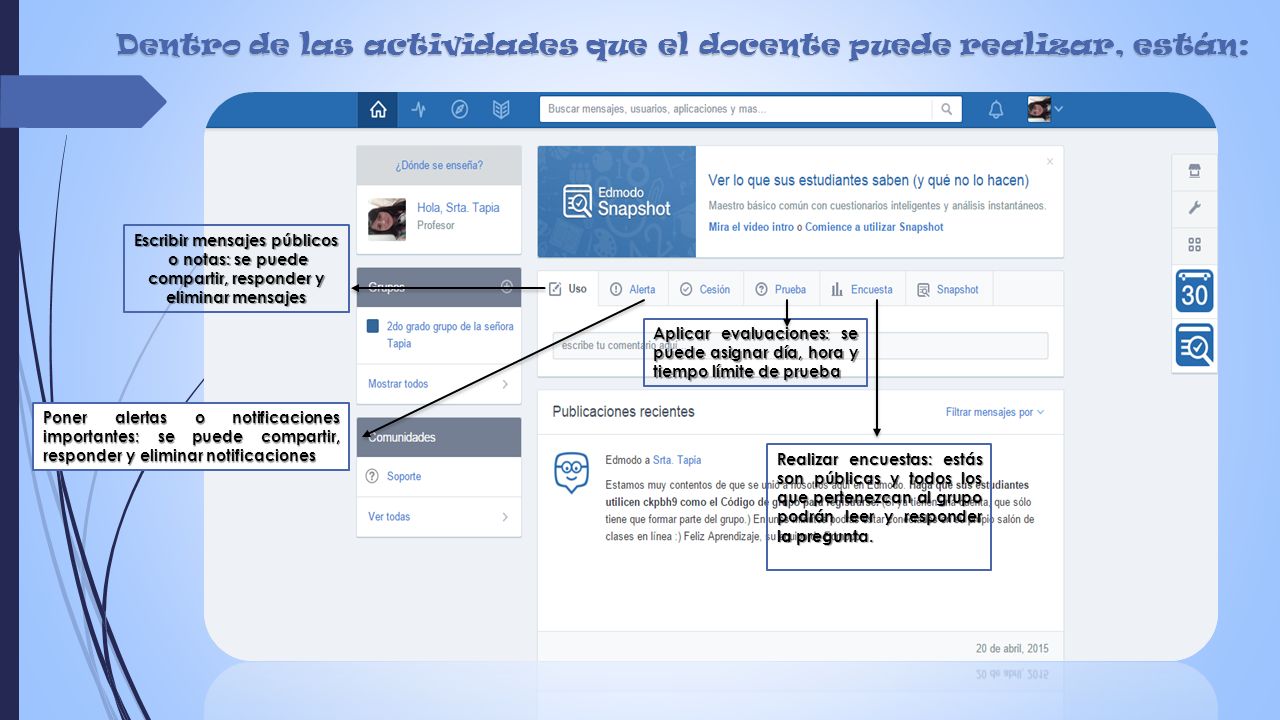1280x720 pixels.
Task: Select the Uso tab
Action: [568, 289]
